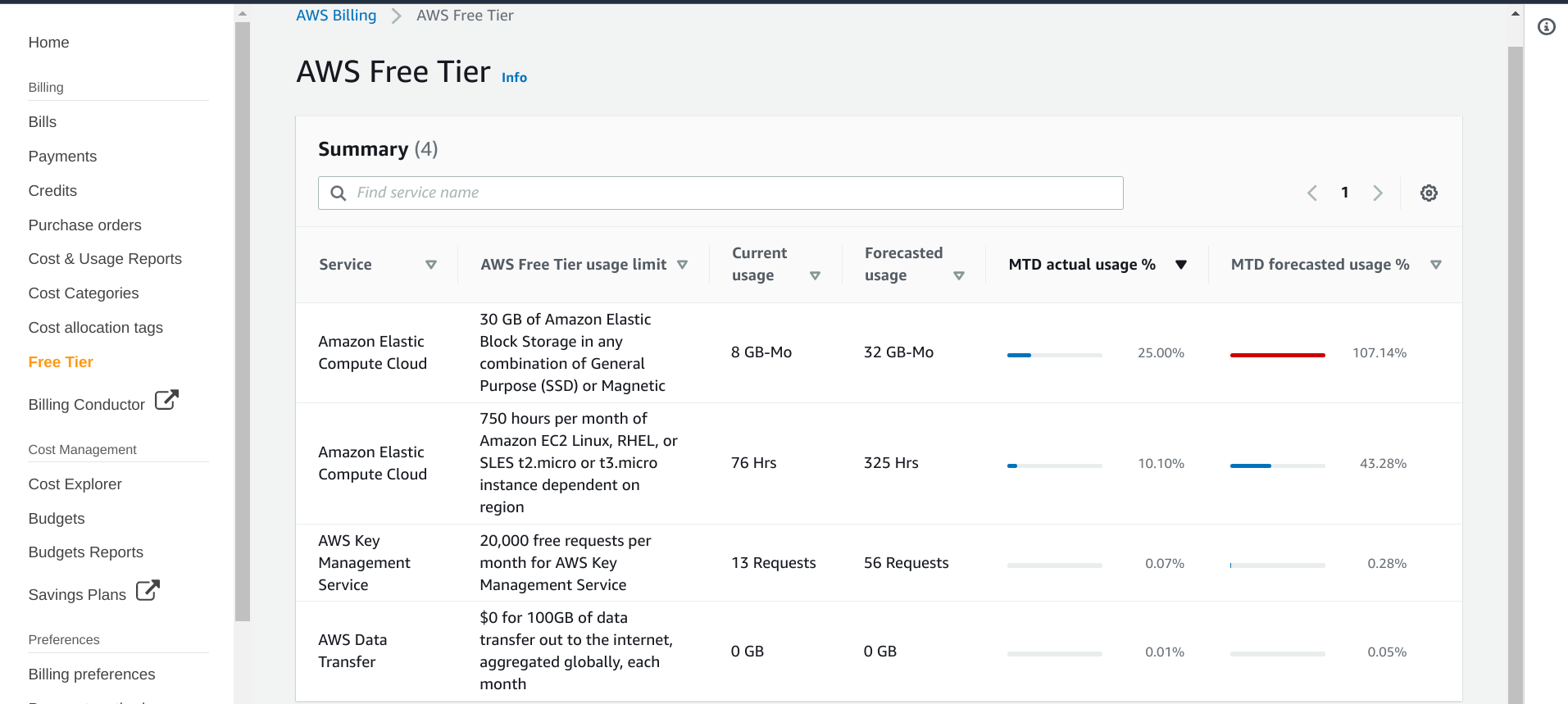The width and height of the screenshot is (1568, 704).
Task: Click the 0.05% forecasted usage value
Action: tap(1387, 652)
